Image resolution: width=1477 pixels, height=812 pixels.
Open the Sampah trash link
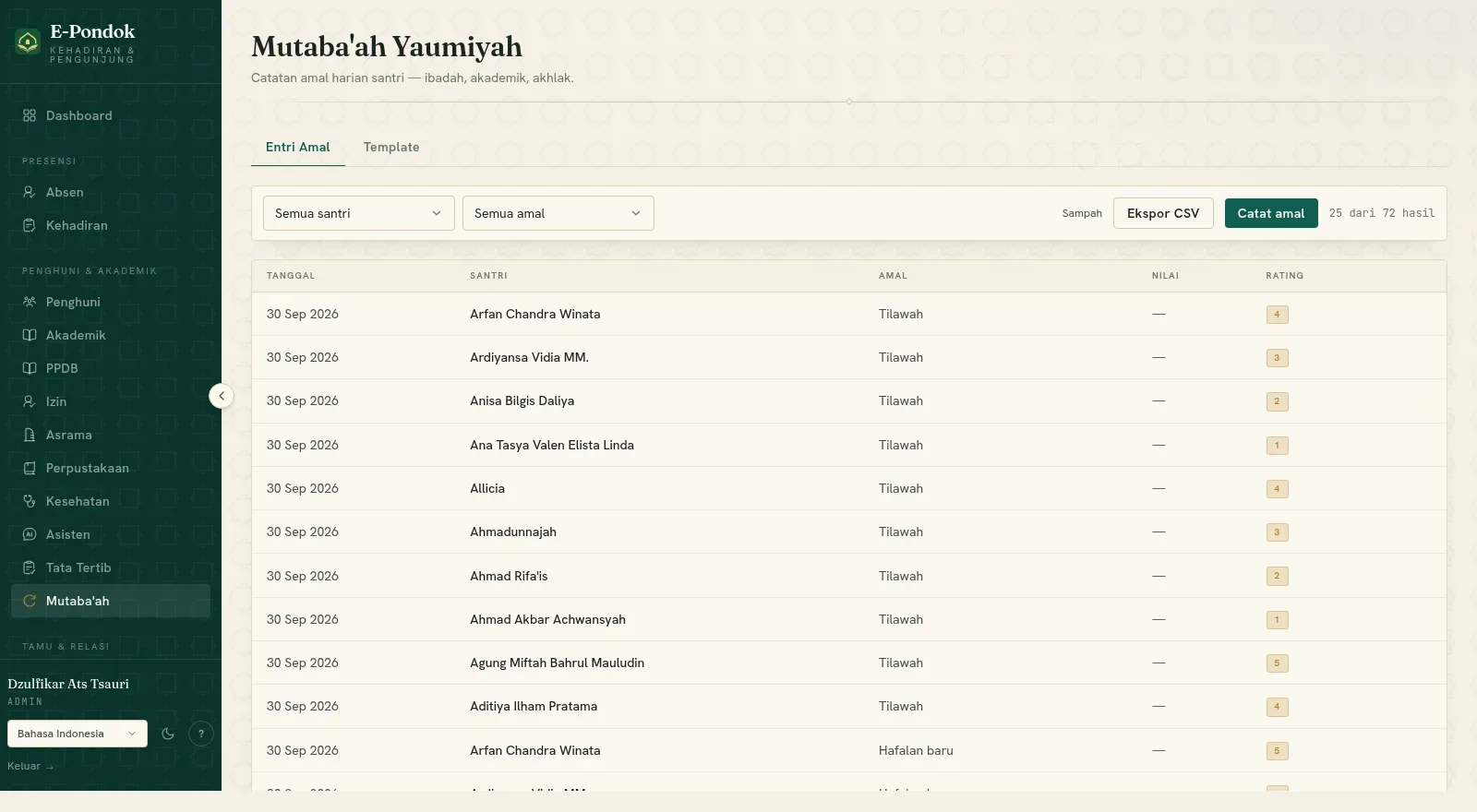click(1082, 213)
